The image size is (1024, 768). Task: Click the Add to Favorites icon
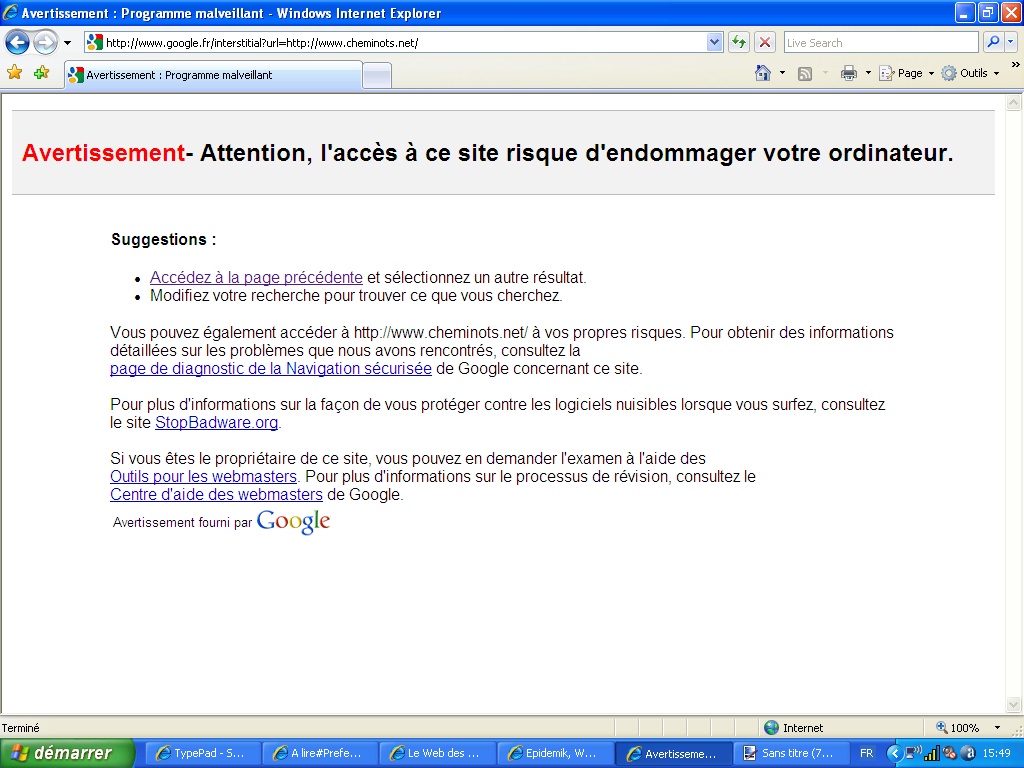[x=41, y=73]
